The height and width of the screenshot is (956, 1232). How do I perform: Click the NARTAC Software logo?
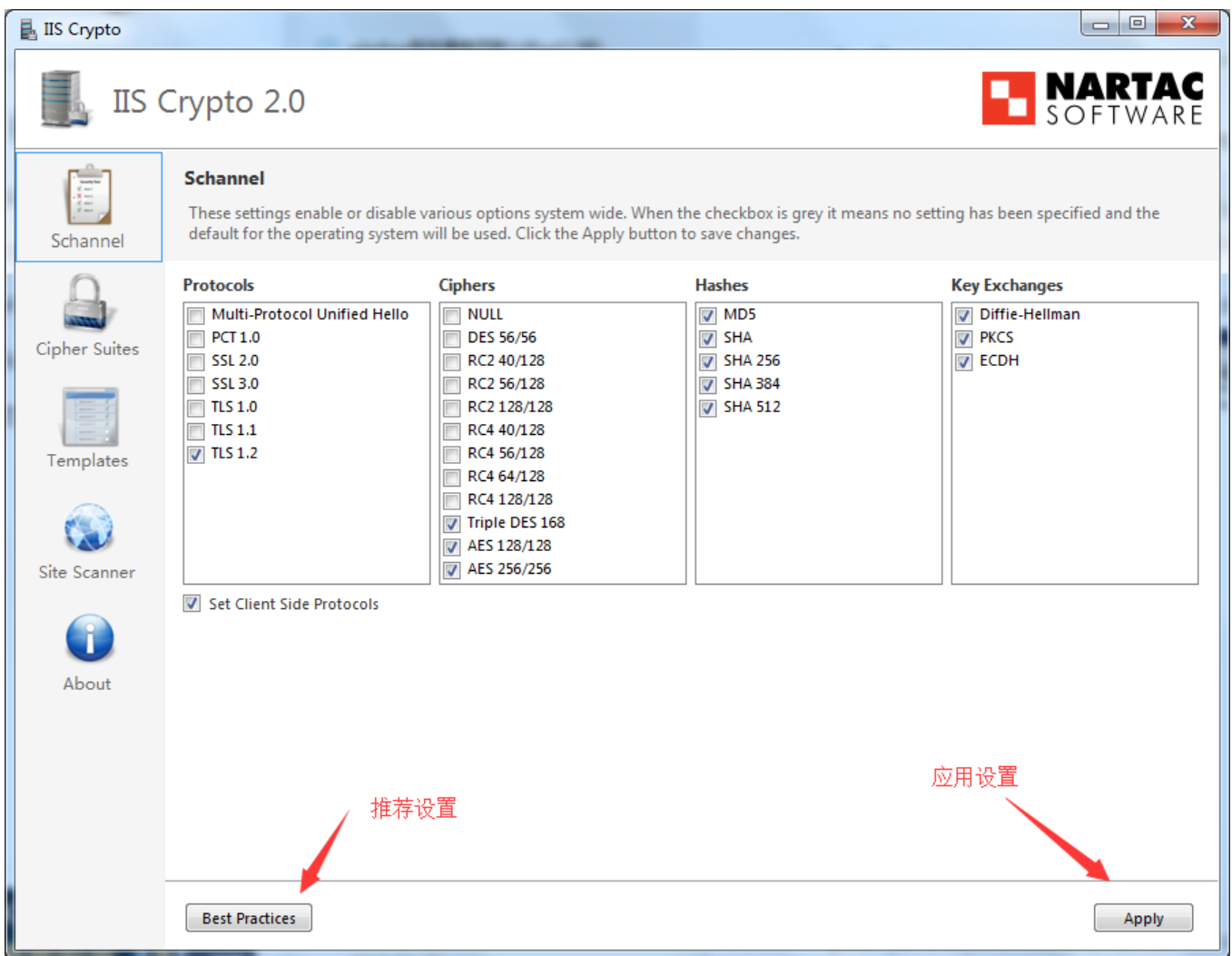point(1093,98)
